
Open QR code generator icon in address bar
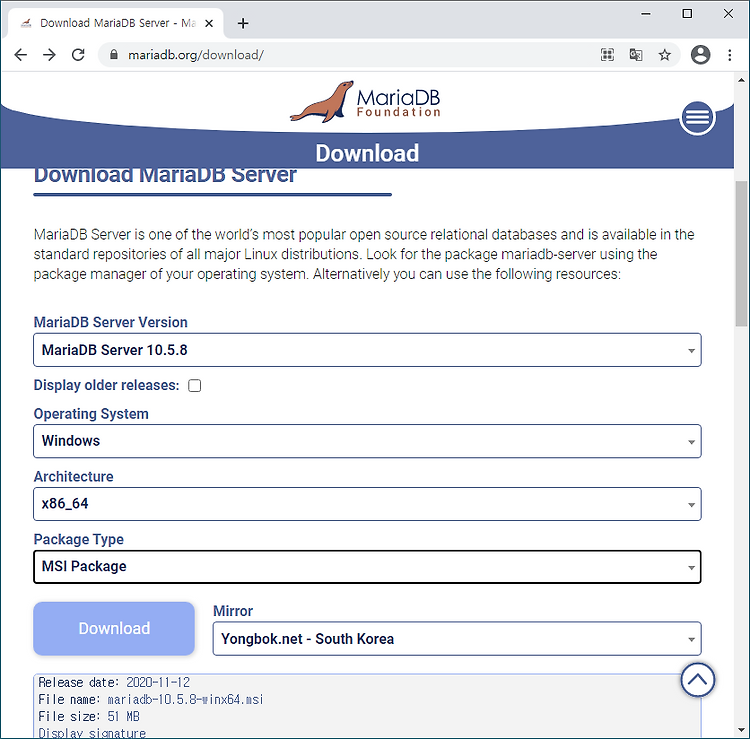coord(607,55)
